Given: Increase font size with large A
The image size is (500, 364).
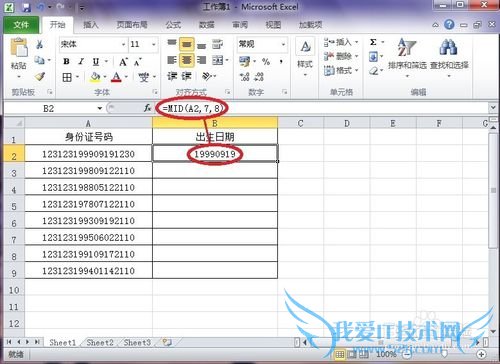Looking at the screenshot, I should tap(123, 62).
